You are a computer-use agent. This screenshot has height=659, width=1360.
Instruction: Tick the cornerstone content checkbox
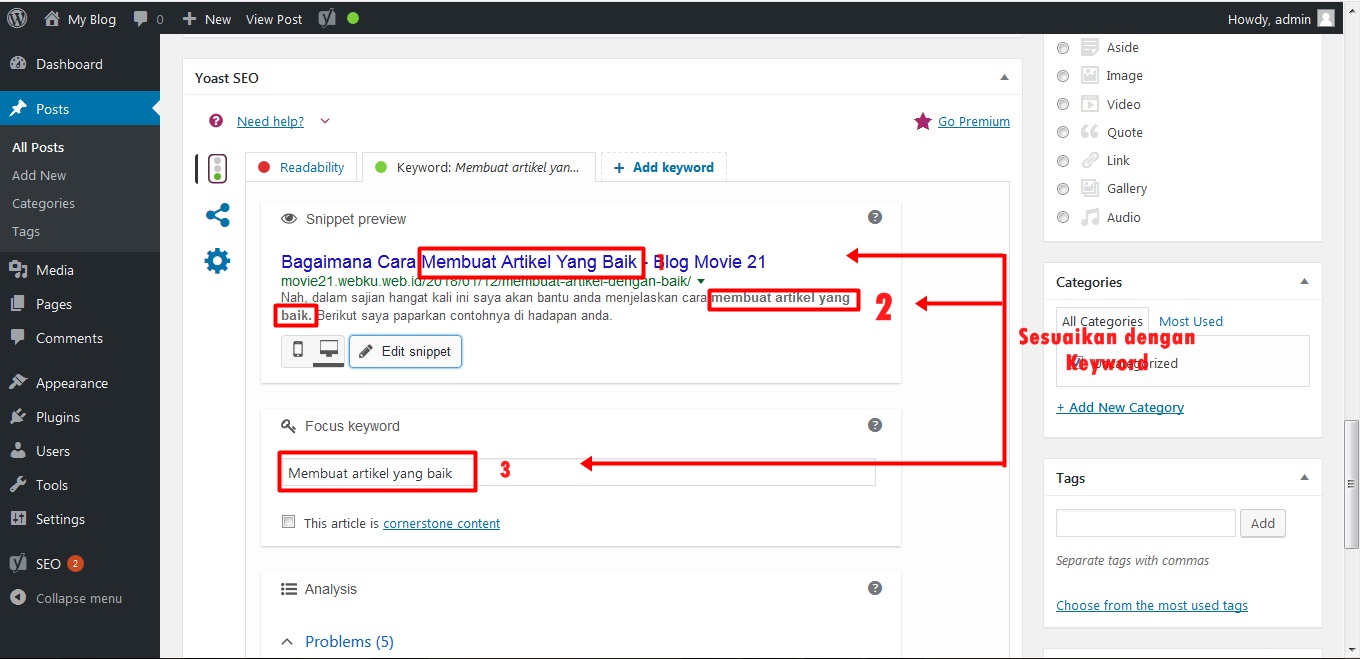(289, 522)
